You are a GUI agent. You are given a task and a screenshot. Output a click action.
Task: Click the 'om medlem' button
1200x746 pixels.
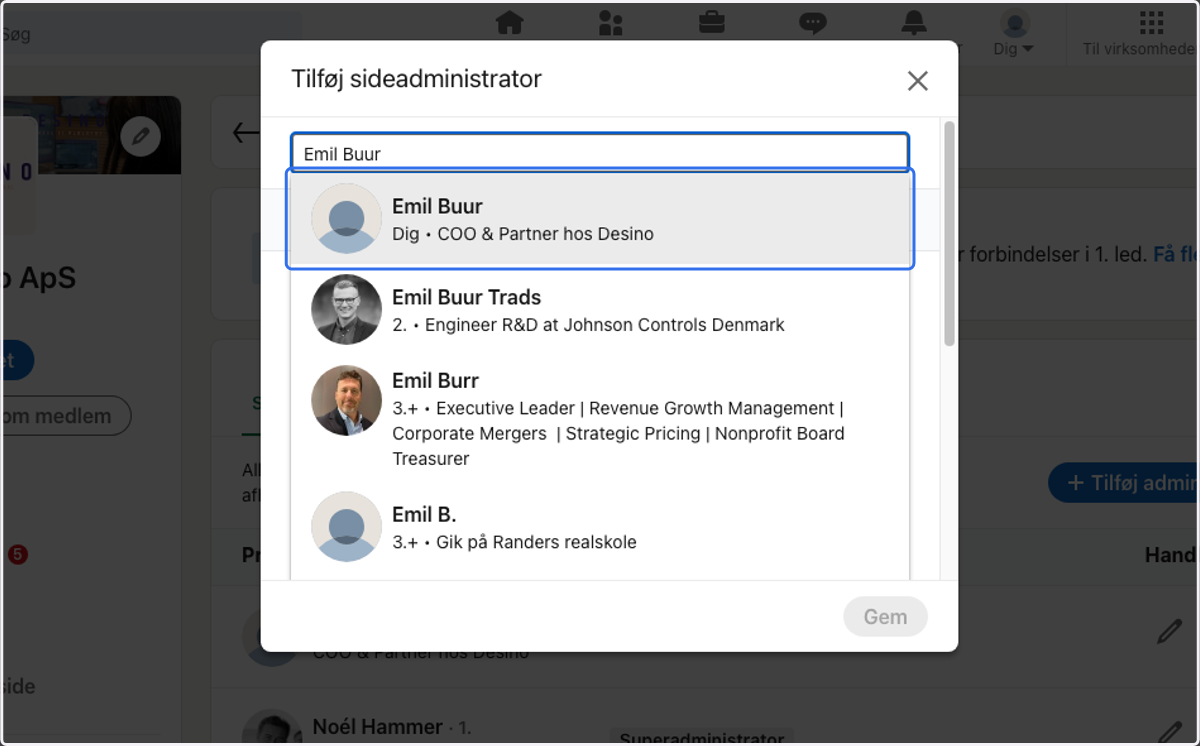tap(65, 416)
